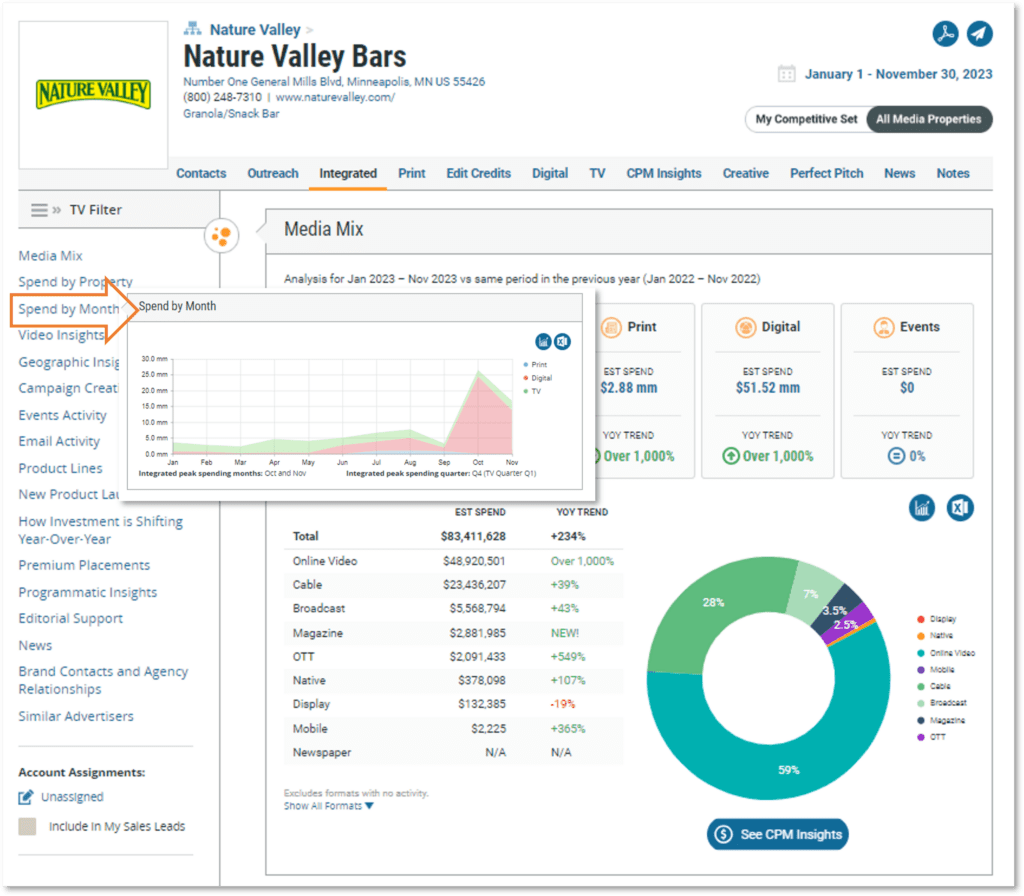Click the PDF export icon at top right

click(x=945, y=33)
